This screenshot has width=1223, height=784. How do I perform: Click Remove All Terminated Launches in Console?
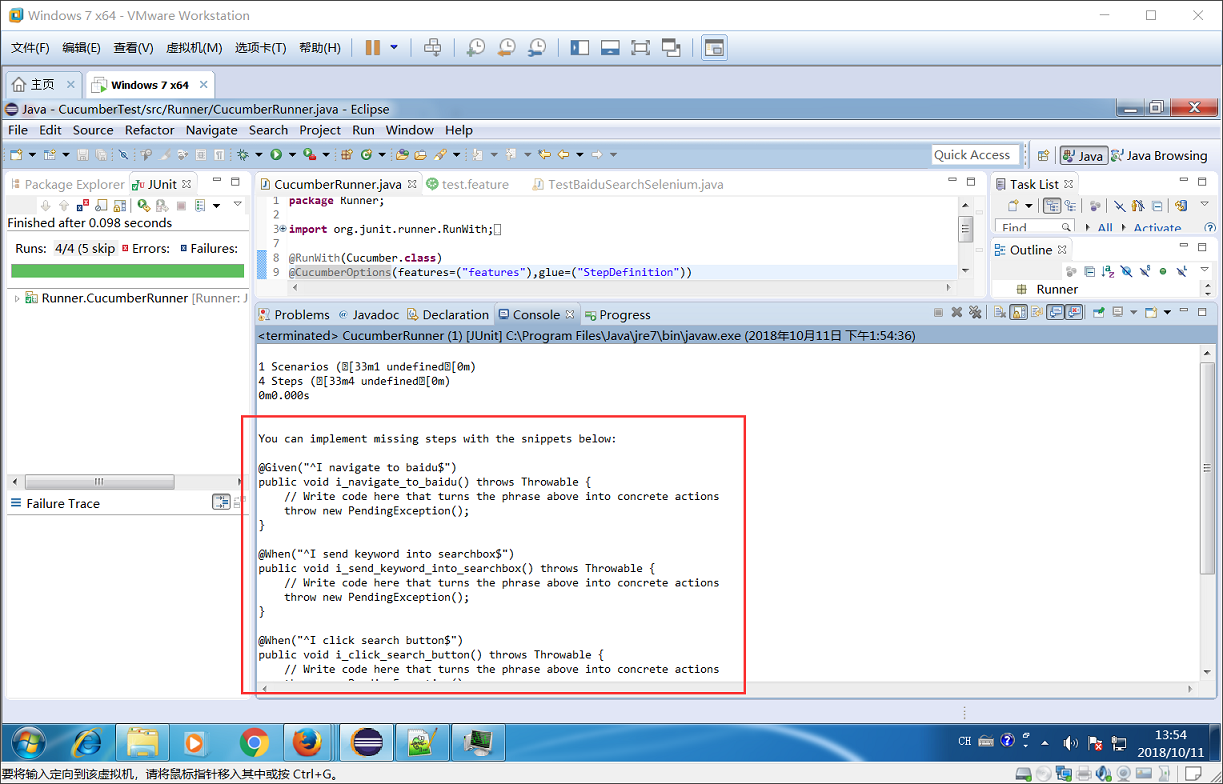974,313
